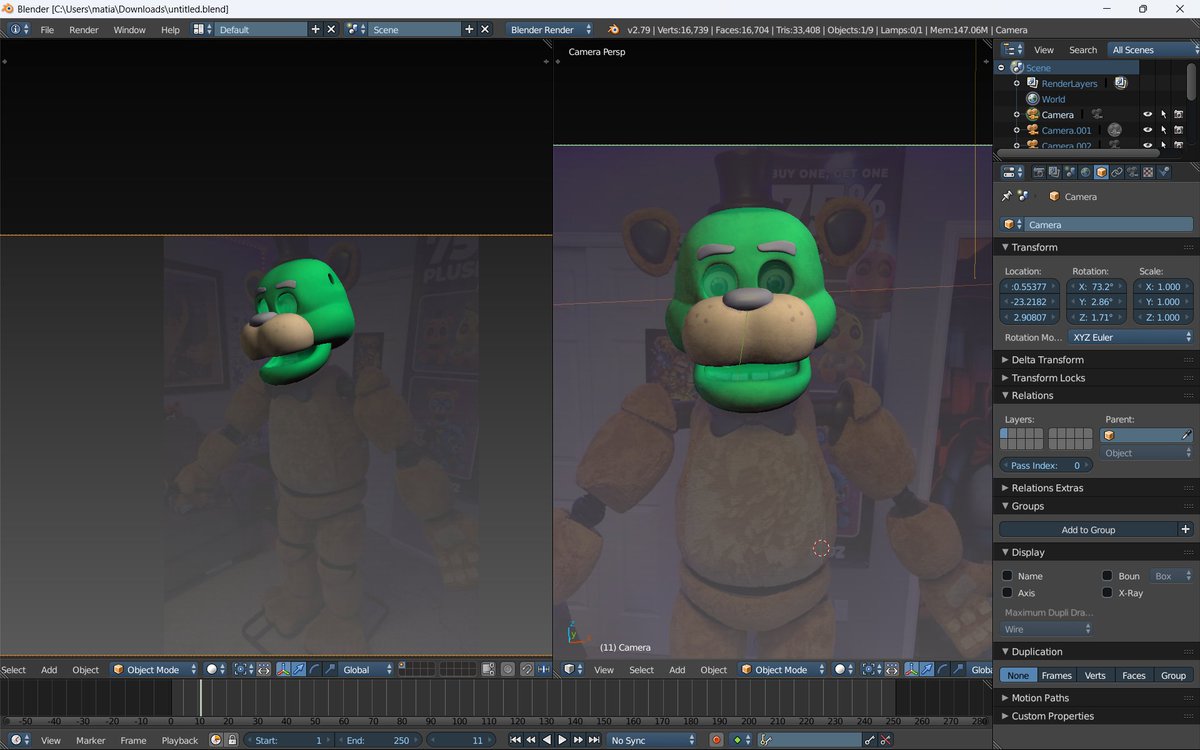This screenshot has width=1200, height=750.
Task: Delete the Default screen layout with X
Action: tap(331, 29)
